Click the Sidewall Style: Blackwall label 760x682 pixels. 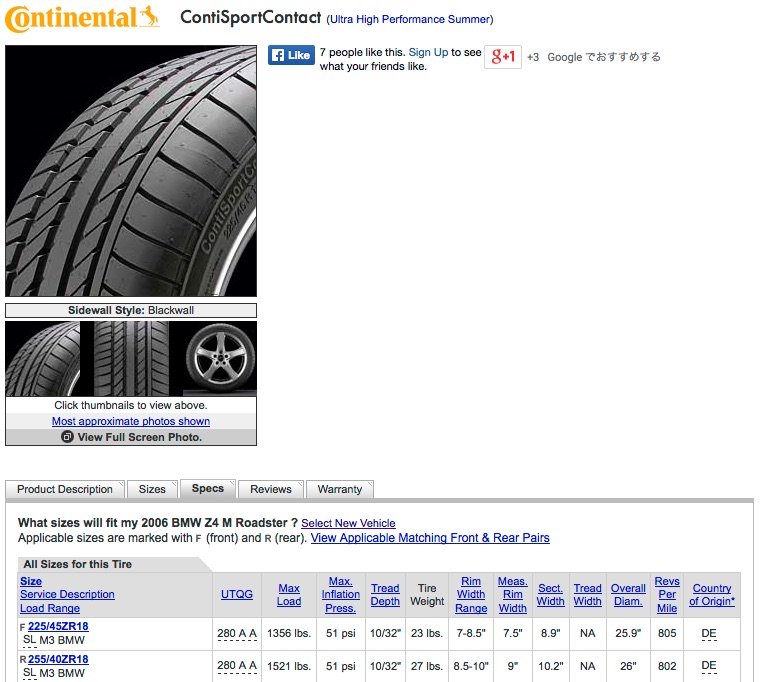[x=131, y=310]
